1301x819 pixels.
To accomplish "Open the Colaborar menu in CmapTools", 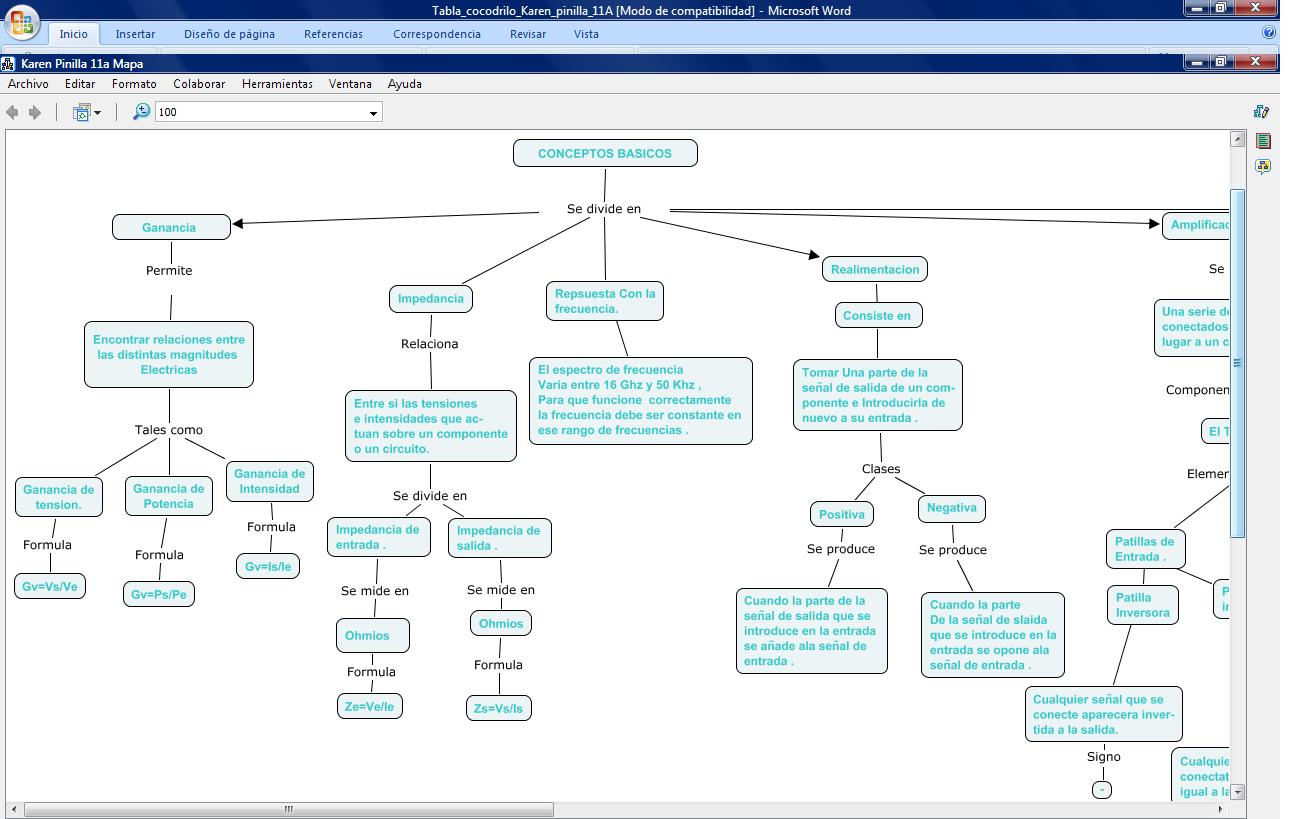I will pos(199,84).
